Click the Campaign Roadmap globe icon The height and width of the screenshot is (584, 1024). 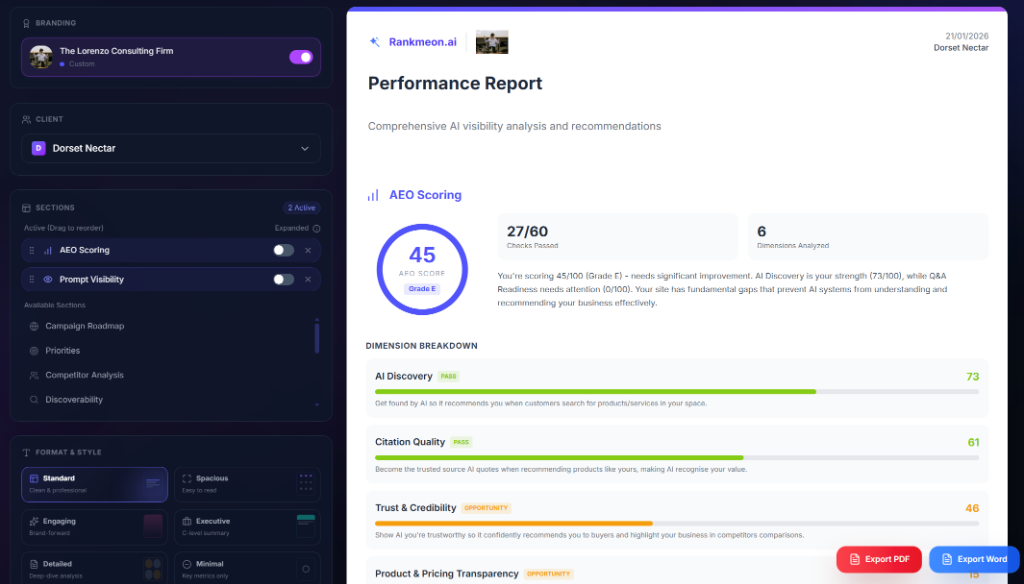click(x=35, y=326)
